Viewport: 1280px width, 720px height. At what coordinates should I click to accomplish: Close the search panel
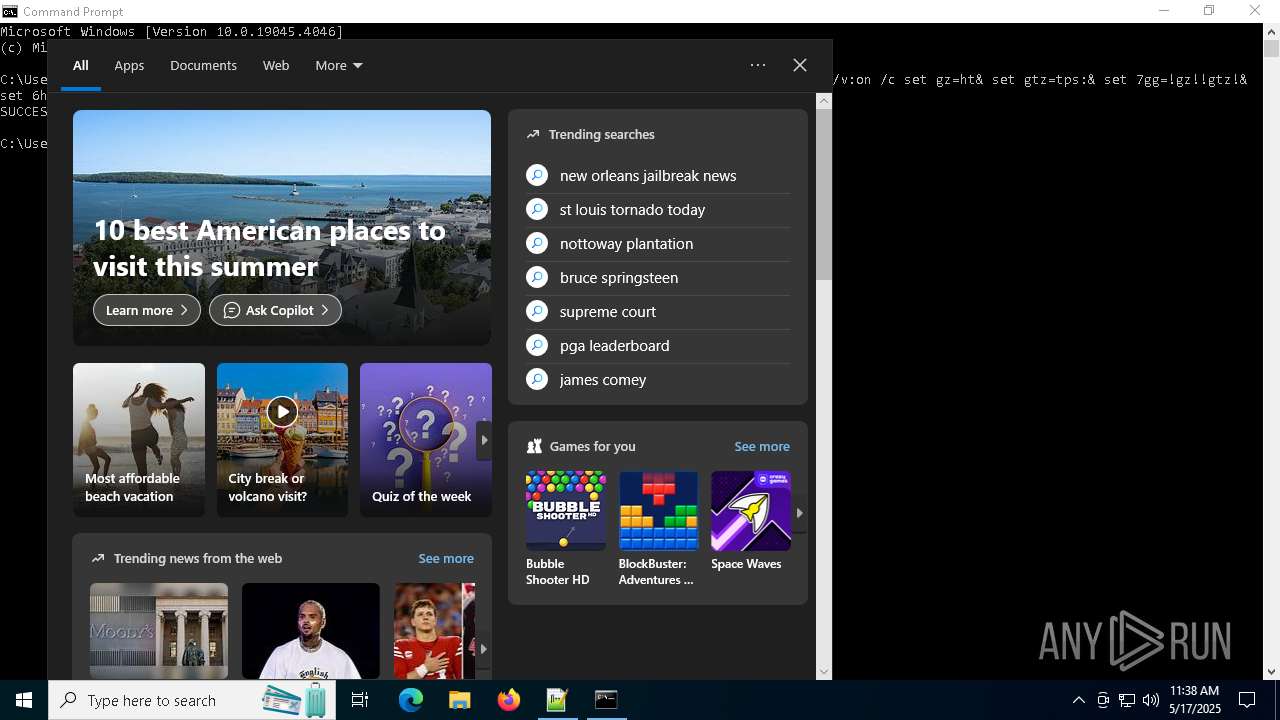coord(800,65)
